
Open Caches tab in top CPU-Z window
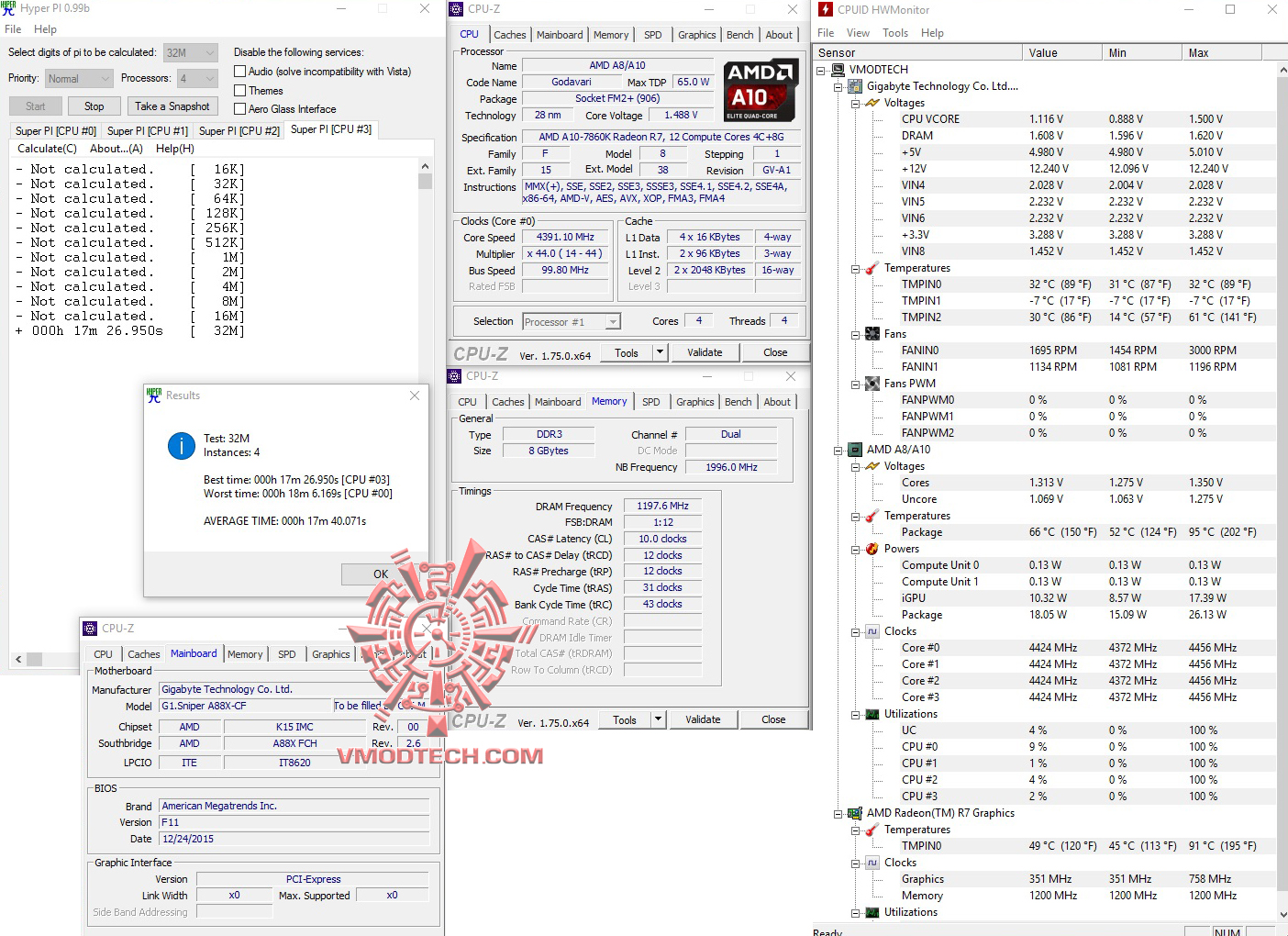click(509, 35)
